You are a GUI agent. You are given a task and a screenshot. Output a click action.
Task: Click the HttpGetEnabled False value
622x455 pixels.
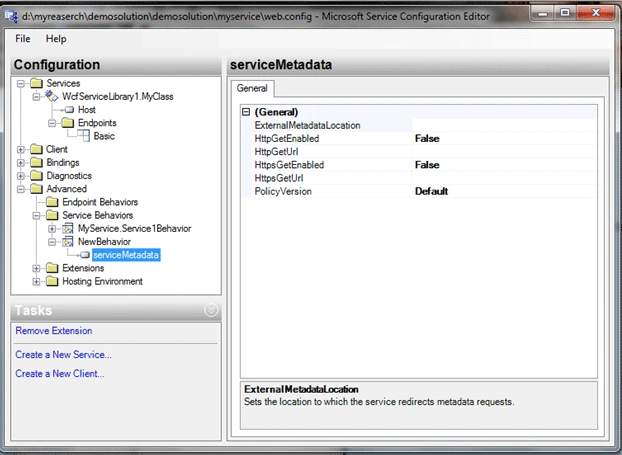point(504,138)
